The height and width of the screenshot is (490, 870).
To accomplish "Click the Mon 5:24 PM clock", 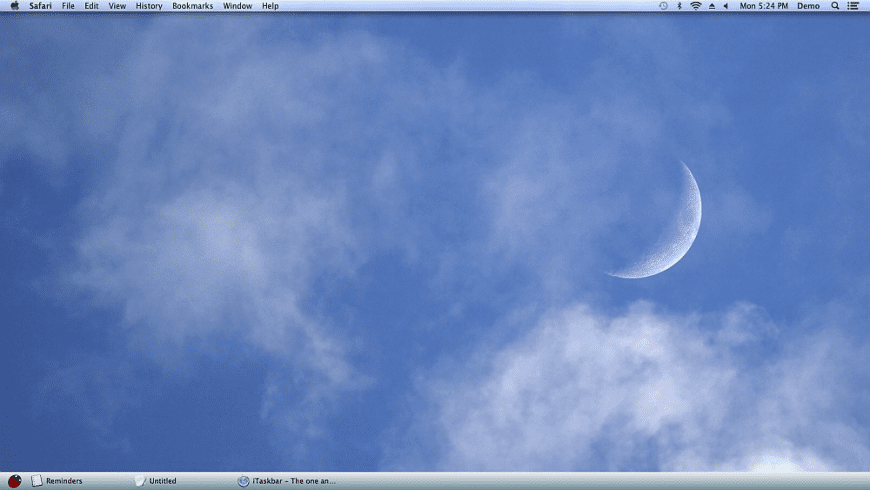I will (763, 6).
